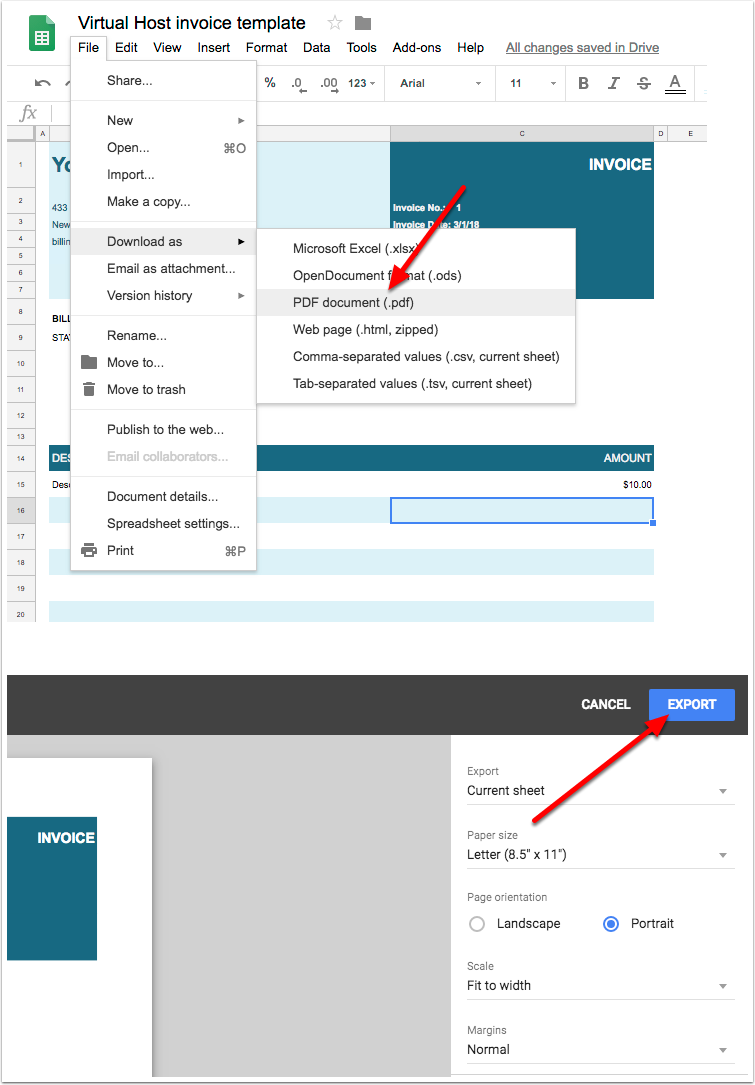Open the Margins Normal dropdown
The height and width of the screenshot is (1085, 755).
click(600, 1050)
